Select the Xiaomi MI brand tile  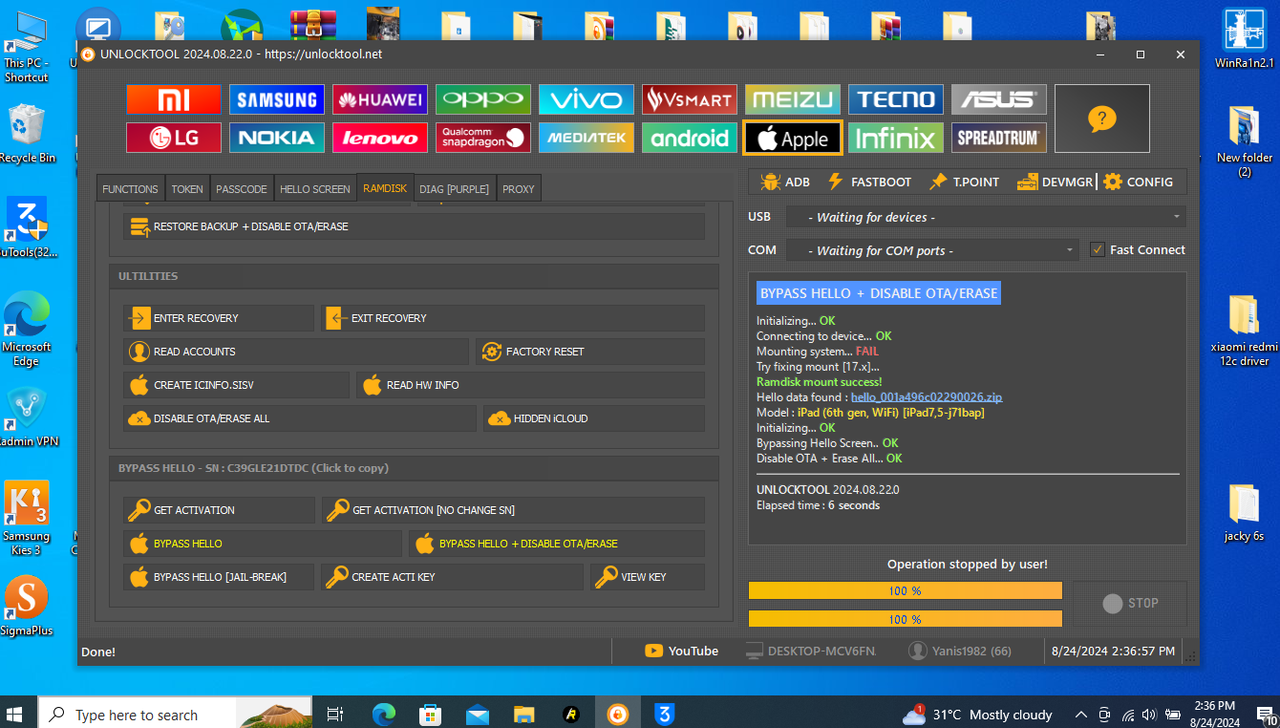(x=174, y=99)
